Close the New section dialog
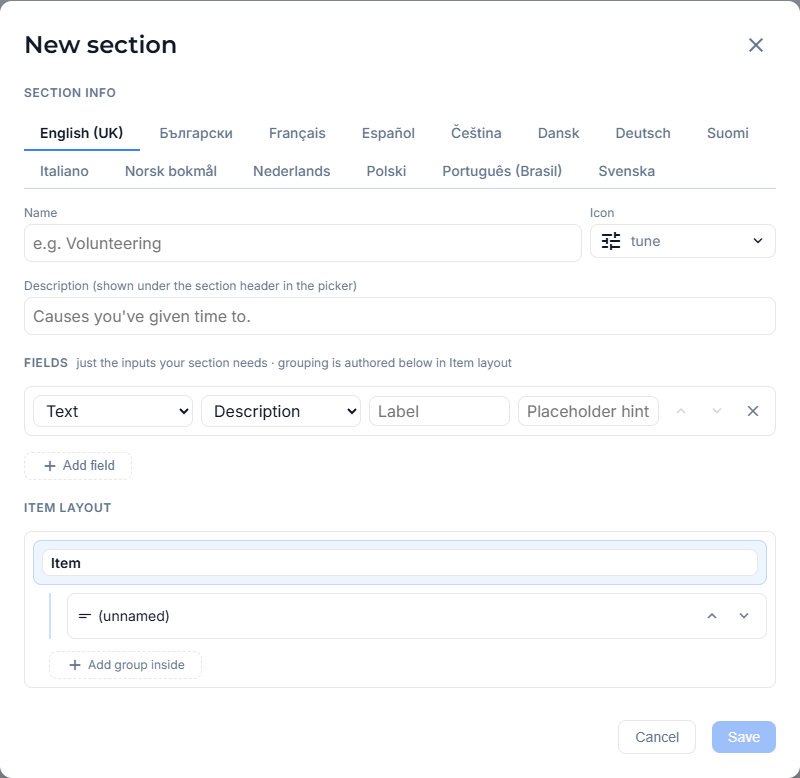This screenshot has height=778, width=800. click(x=756, y=45)
